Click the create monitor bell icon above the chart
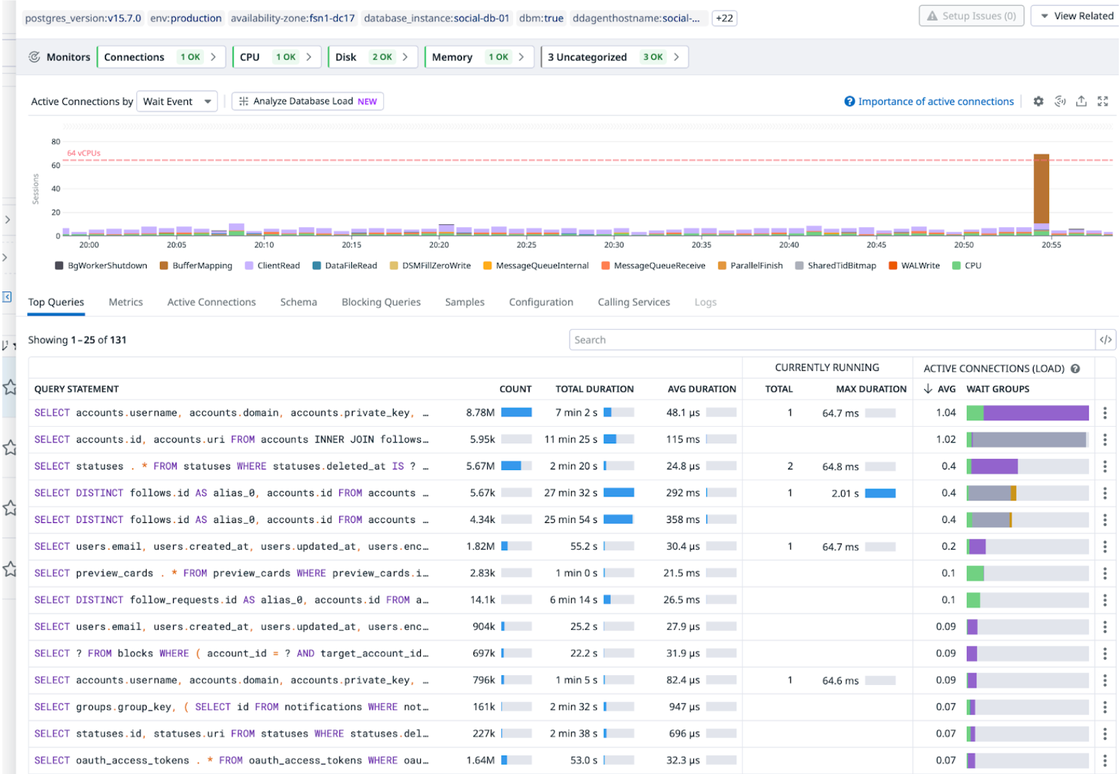This screenshot has width=1120, height=774. pyautogui.click(x=1060, y=101)
